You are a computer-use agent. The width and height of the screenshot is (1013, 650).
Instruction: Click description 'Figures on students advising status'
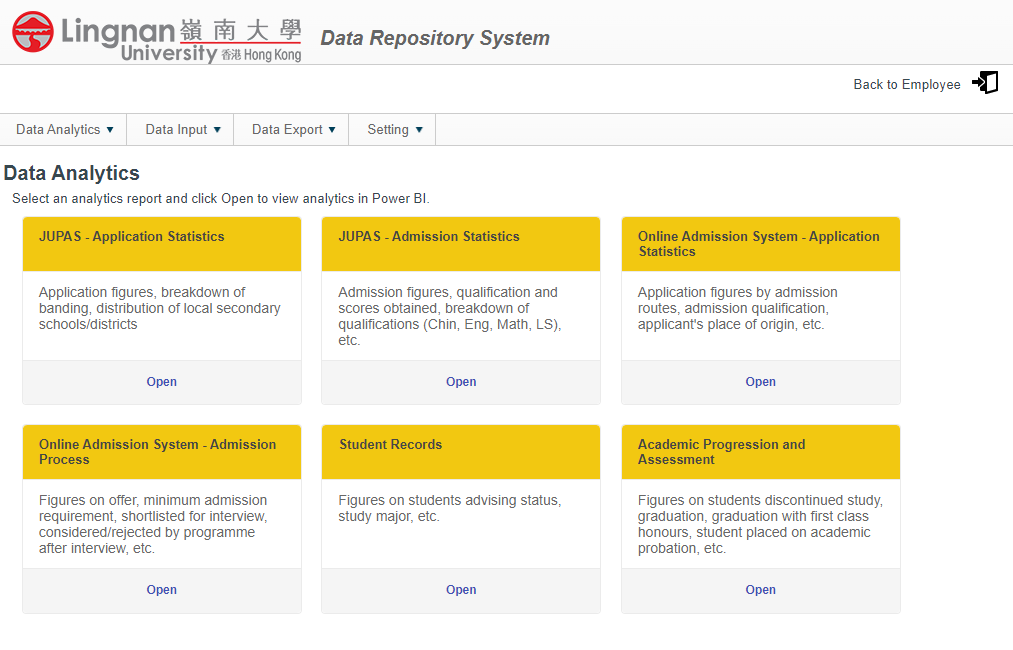[x=450, y=508]
